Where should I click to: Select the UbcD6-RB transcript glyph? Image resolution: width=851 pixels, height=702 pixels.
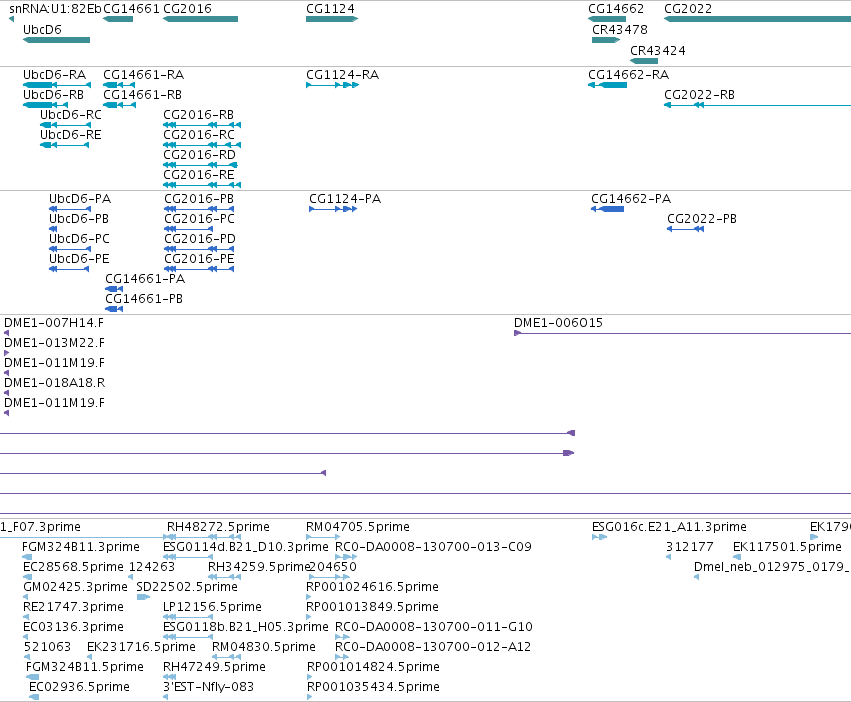pos(46,105)
